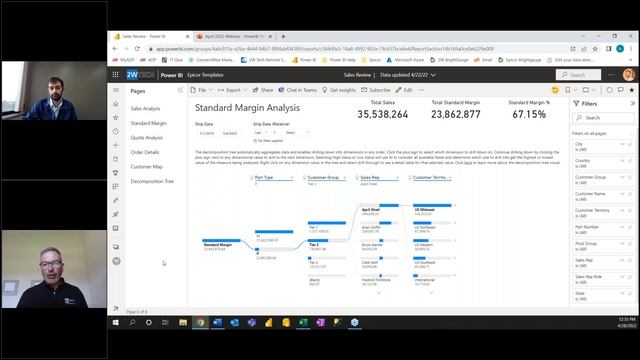The width and height of the screenshot is (640, 360).
Task: Click the browser address bar URL
Action: point(324,49)
